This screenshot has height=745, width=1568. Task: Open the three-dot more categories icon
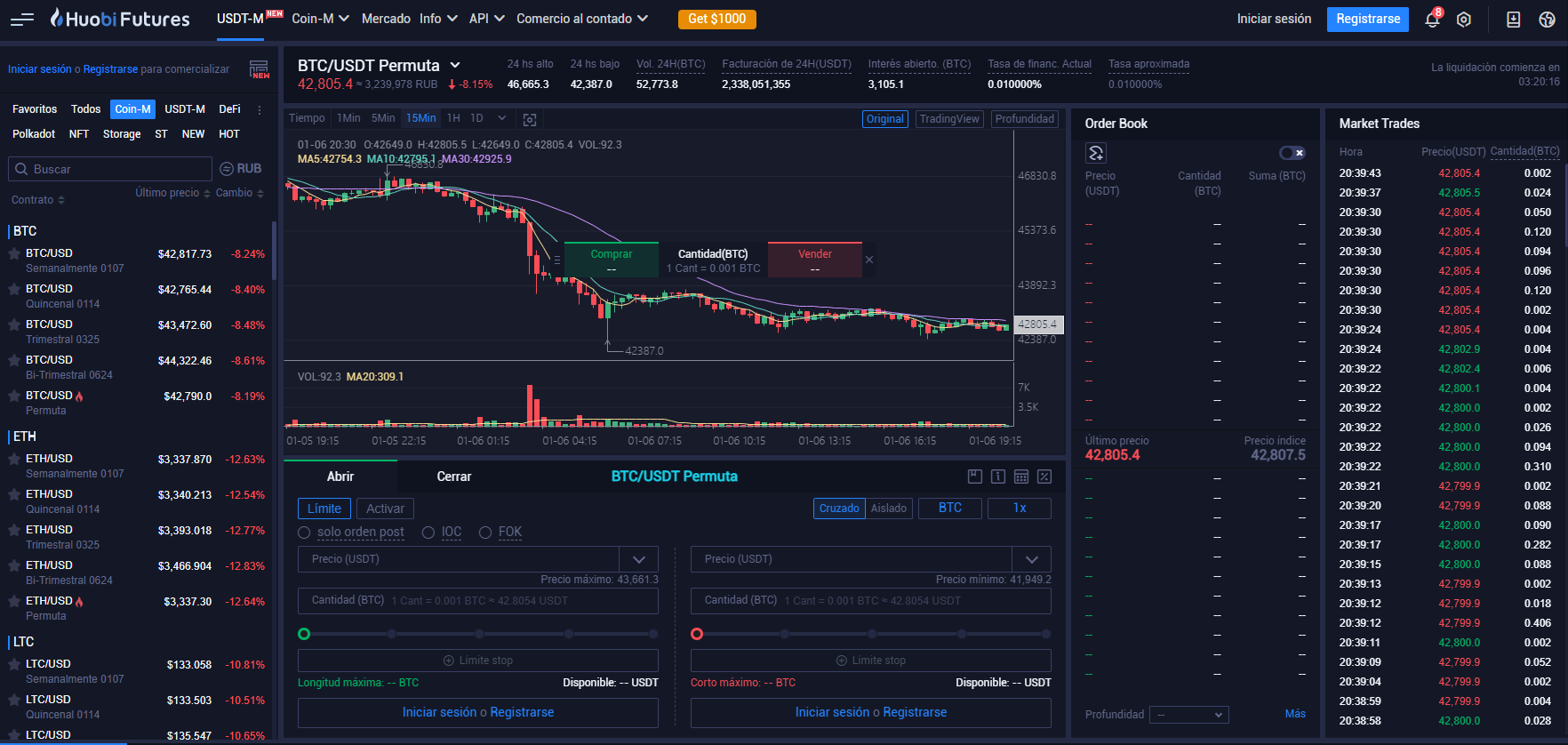pyautogui.click(x=260, y=109)
